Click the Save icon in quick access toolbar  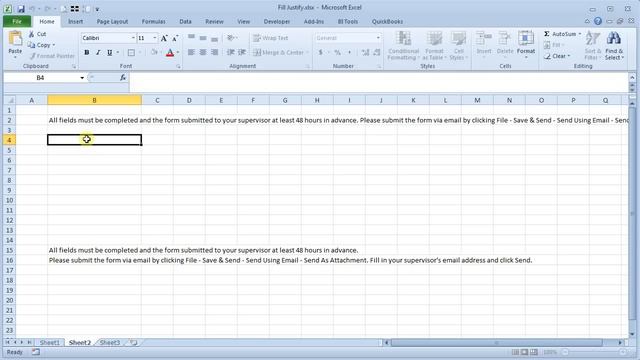[x=20, y=9]
